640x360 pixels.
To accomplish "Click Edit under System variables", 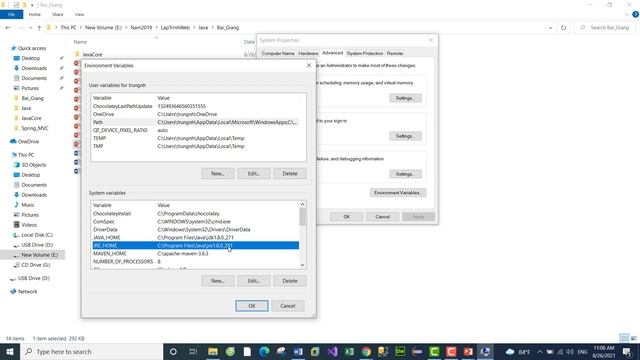I will 253,281.
